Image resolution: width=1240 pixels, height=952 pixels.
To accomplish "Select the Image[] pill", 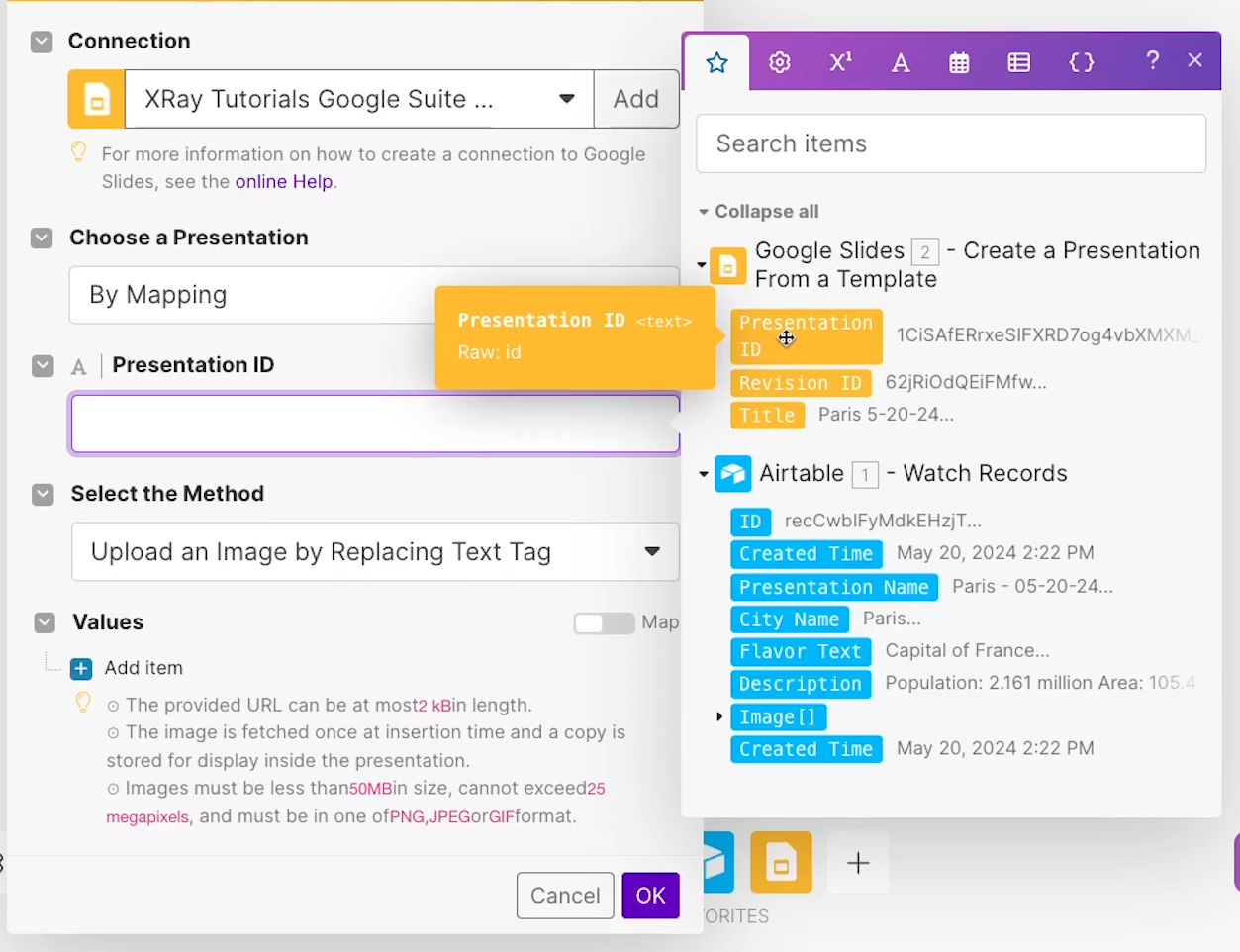I will 778,717.
